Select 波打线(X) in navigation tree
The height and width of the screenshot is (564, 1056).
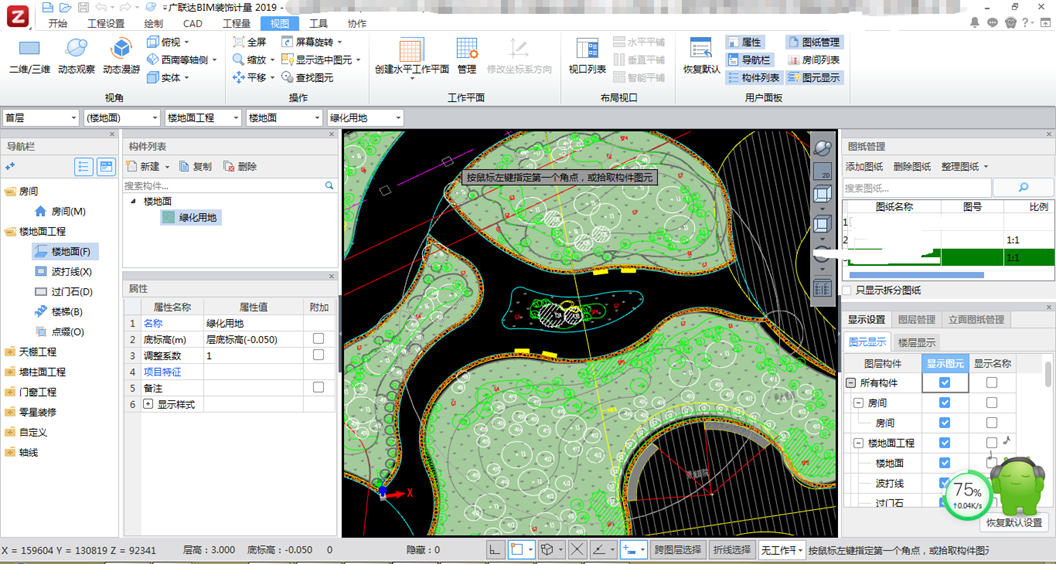click(x=64, y=272)
